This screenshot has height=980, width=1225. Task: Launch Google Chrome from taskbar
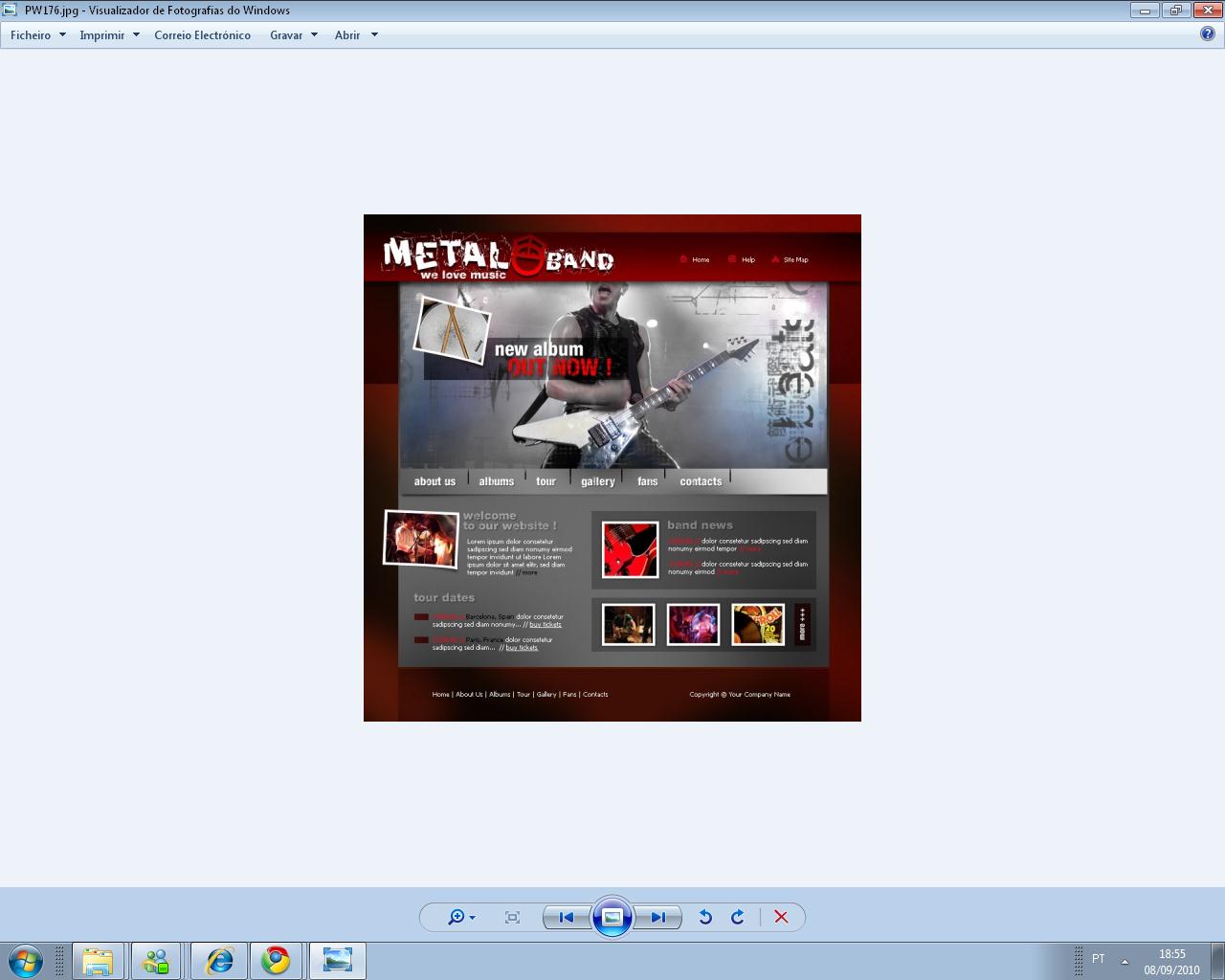[277, 960]
